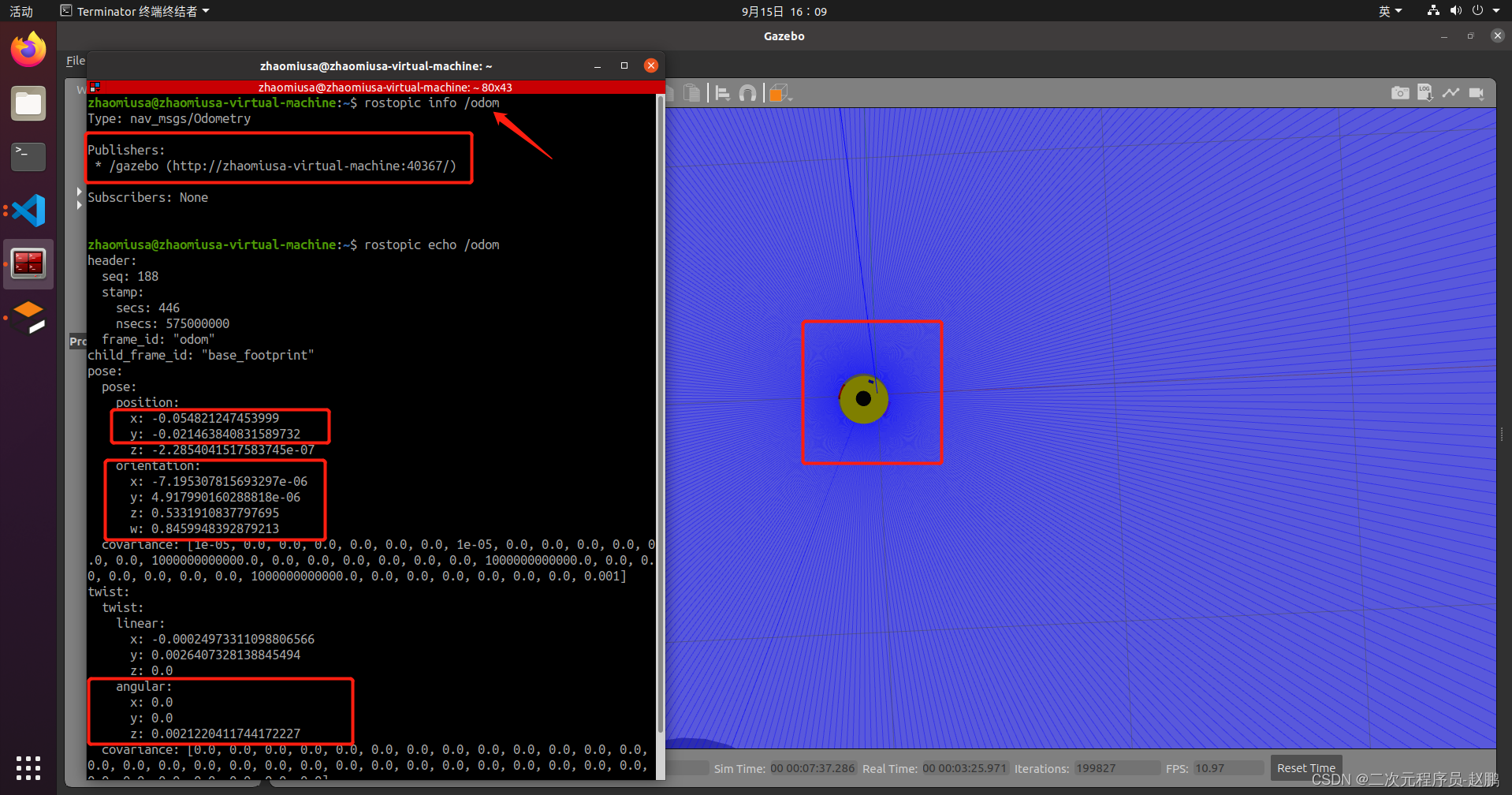This screenshot has height=795, width=1512.
Task: Take a screenshot with Gazebo camera icon
Action: pos(1400,93)
